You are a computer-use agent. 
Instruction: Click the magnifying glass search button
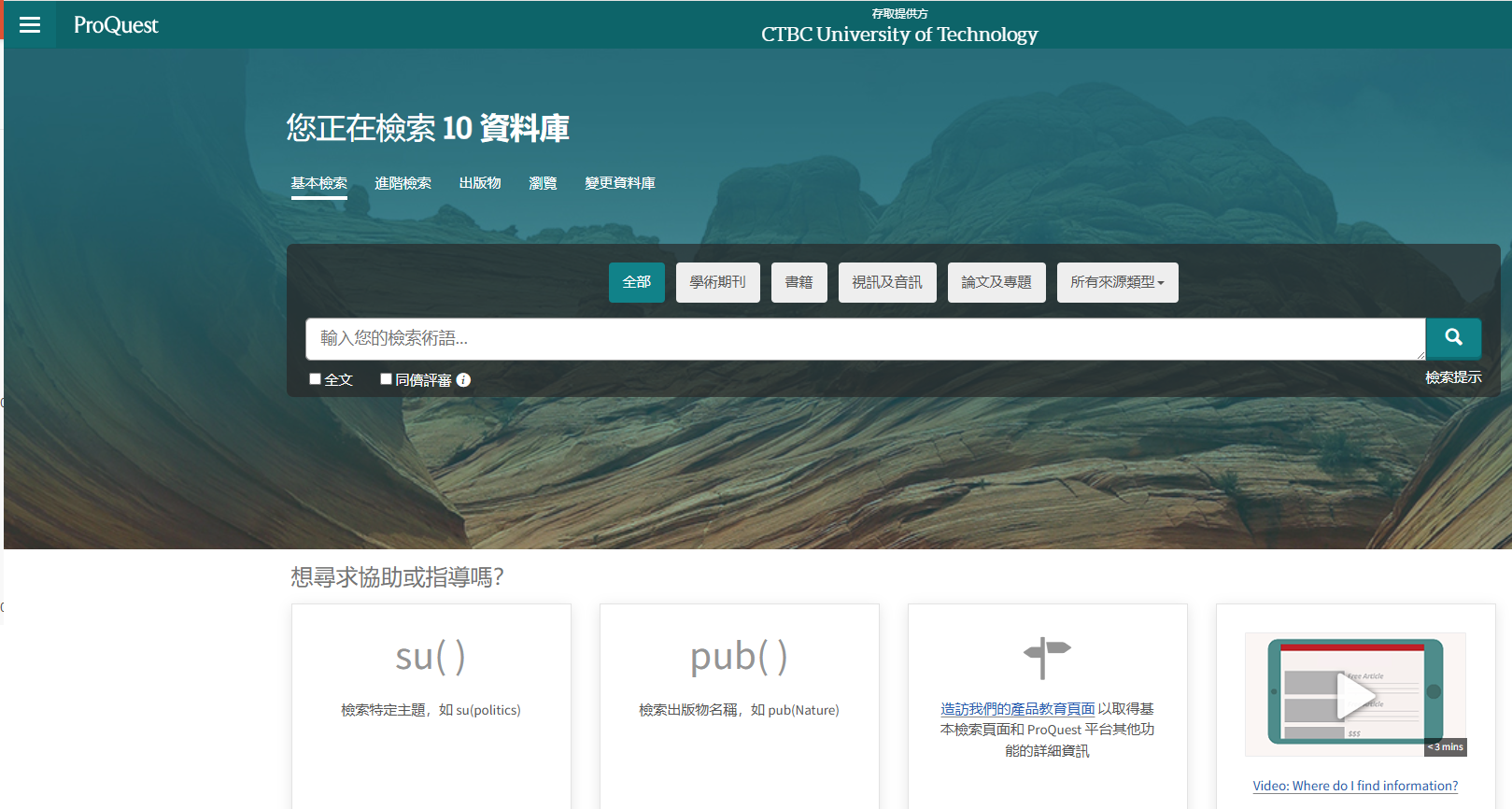[x=1453, y=338]
